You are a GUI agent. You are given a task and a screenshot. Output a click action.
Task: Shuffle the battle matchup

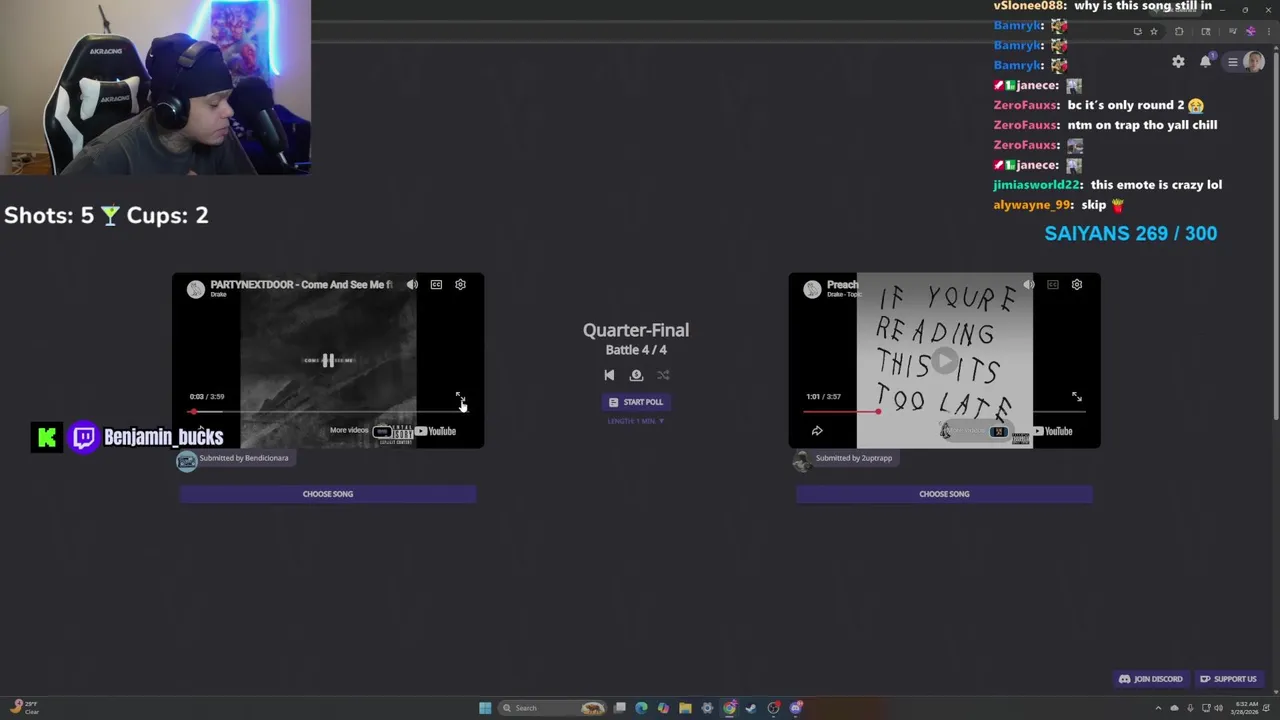tap(663, 375)
